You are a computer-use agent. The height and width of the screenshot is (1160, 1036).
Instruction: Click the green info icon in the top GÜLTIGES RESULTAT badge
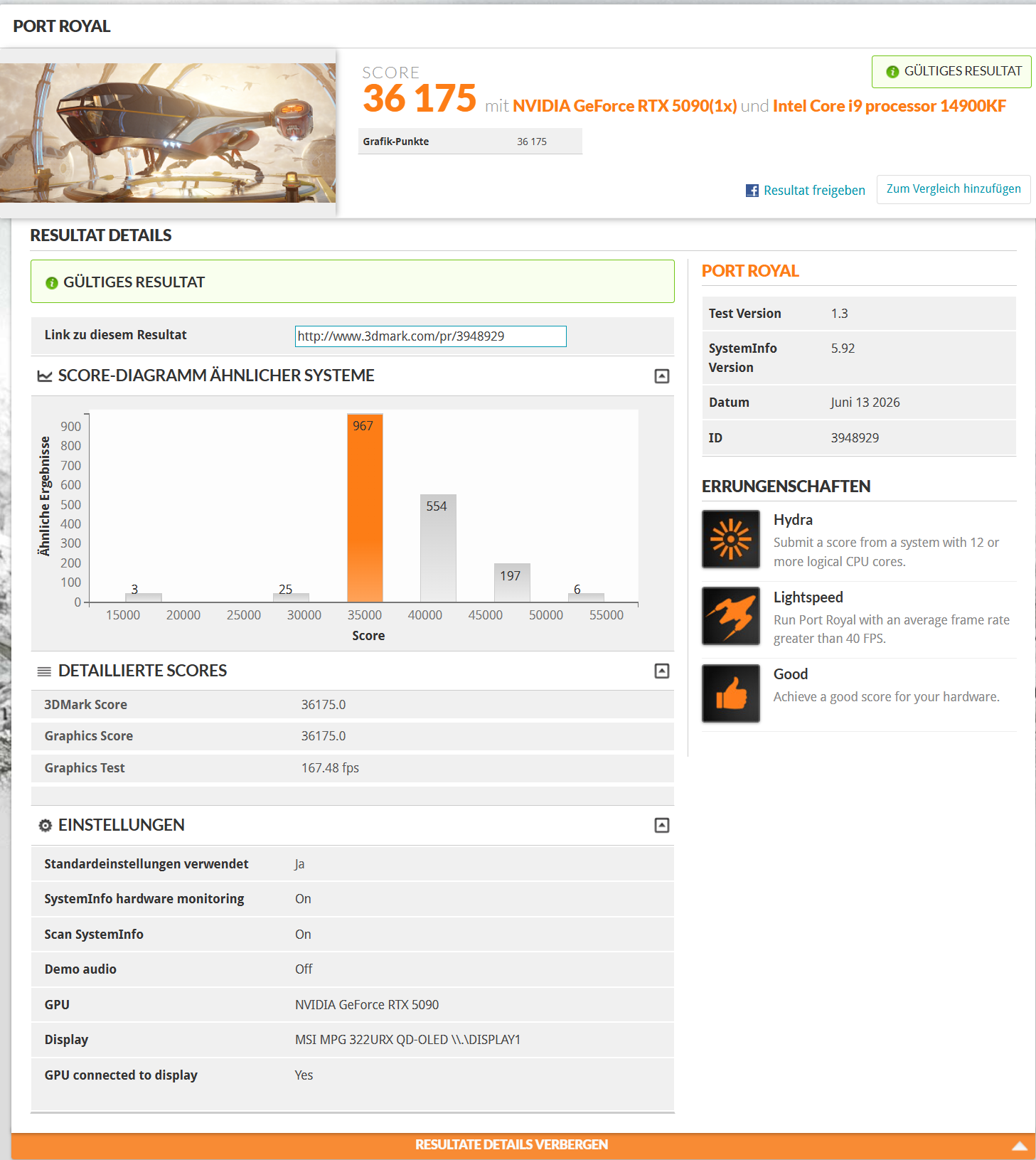[x=892, y=72]
